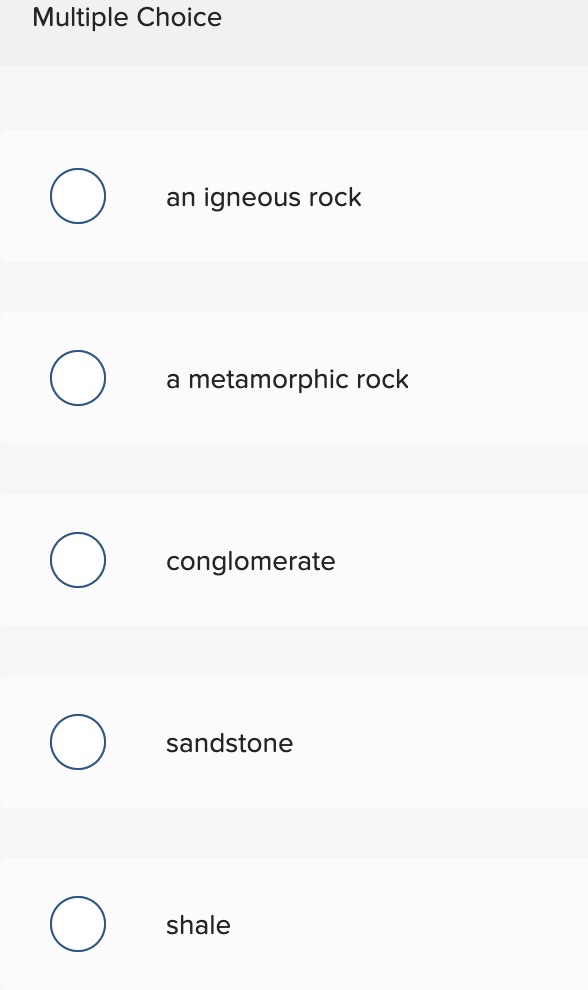The height and width of the screenshot is (990, 588).
Task: Choose the answer option labeled shale
Action: (294, 924)
